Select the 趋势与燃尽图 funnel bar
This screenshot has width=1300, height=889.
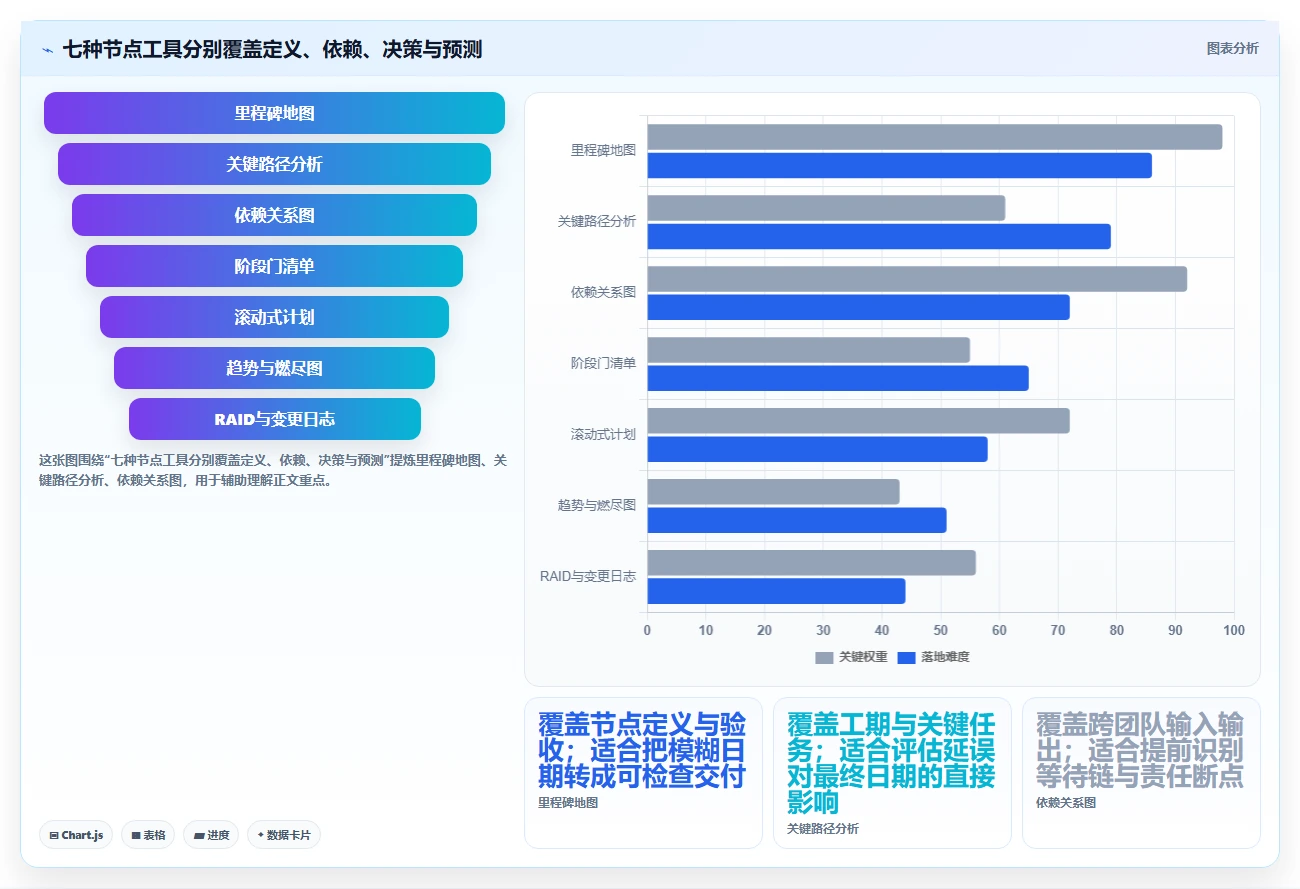coord(274,368)
